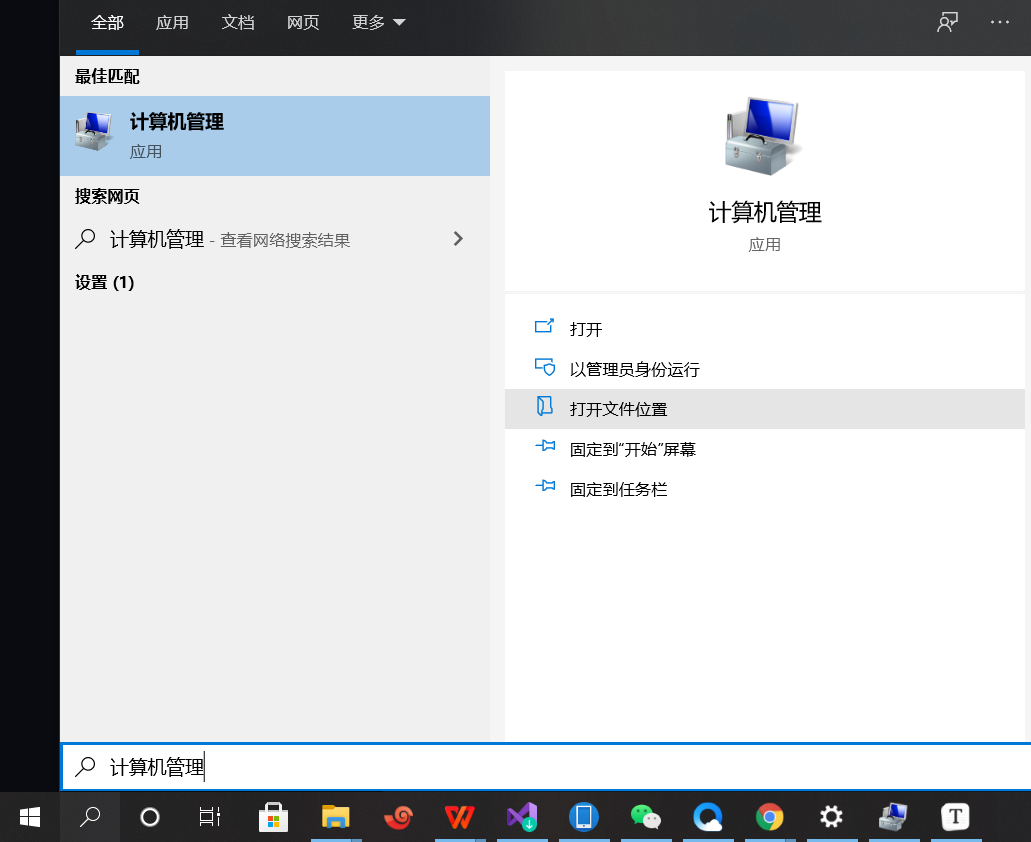Switch to the 应用 search tab
Viewport: 1031px width, 842px height.
pos(172,22)
